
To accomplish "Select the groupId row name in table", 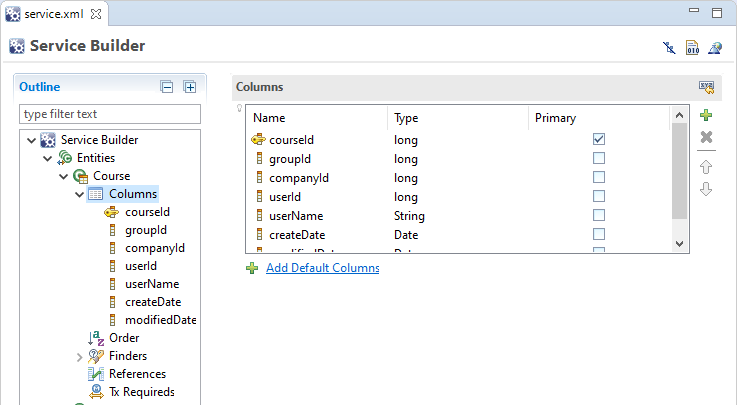I will (x=290, y=159).
